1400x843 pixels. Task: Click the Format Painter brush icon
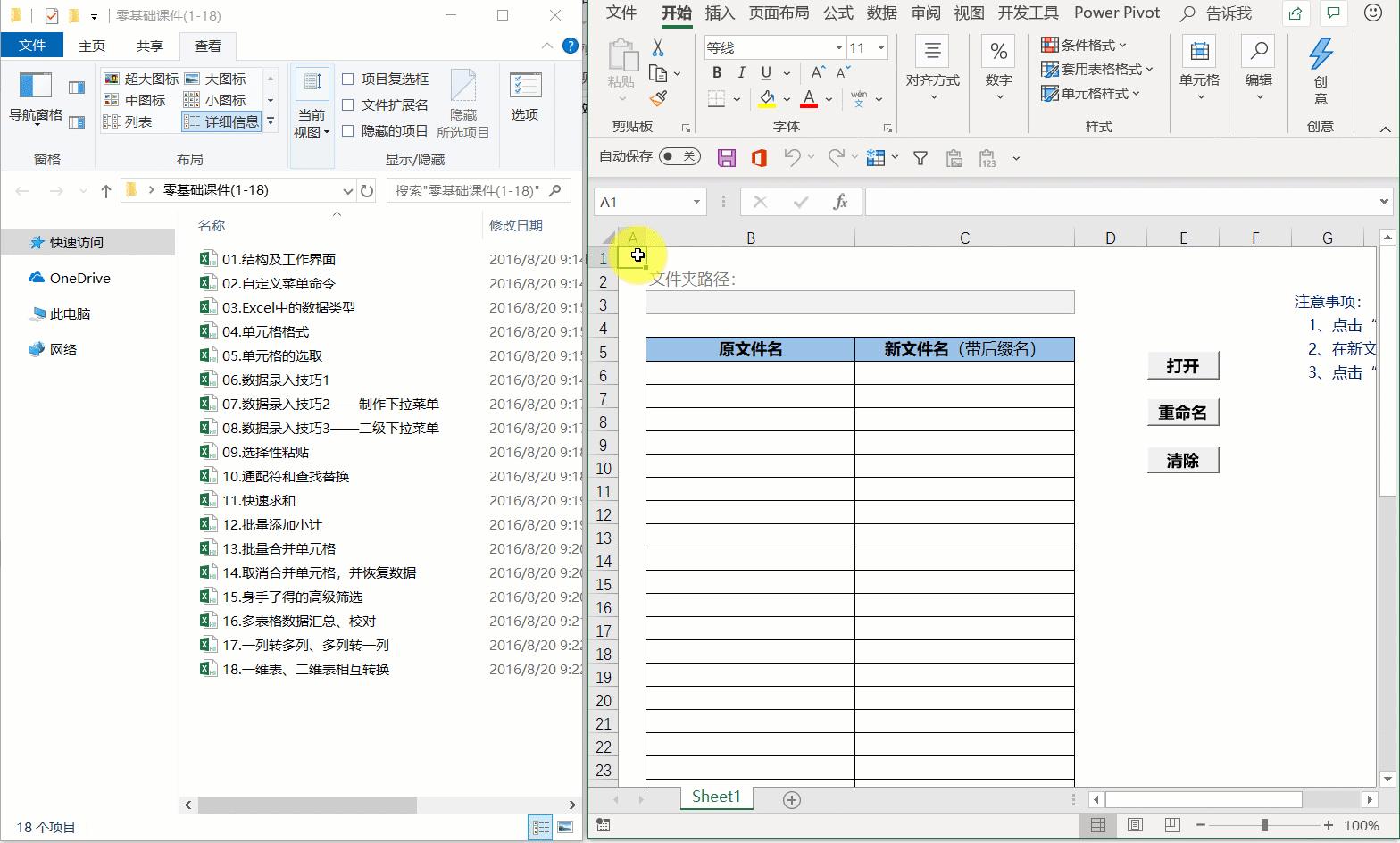659,97
